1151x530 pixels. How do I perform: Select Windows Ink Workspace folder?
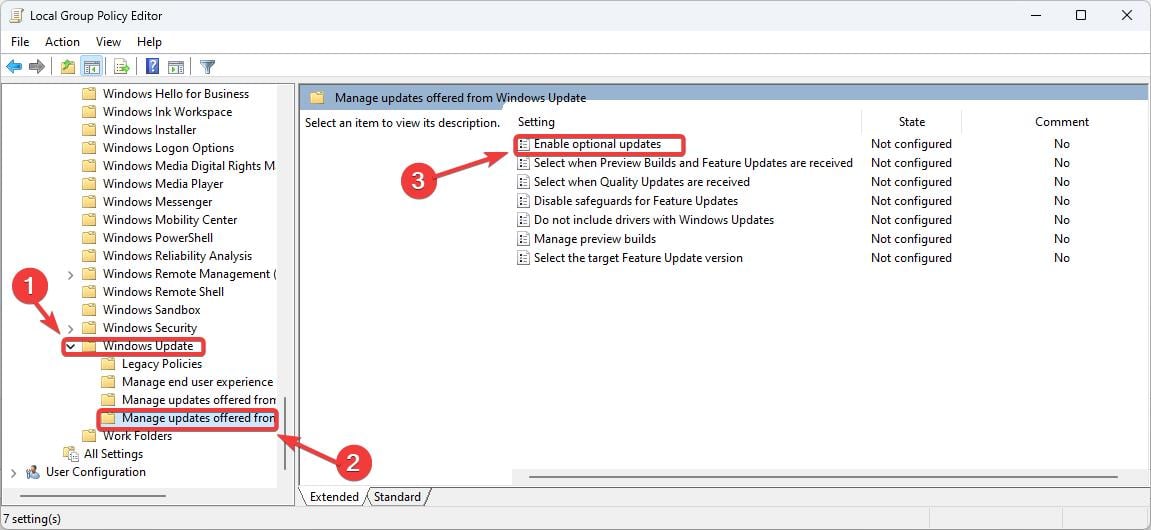(x=167, y=112)
